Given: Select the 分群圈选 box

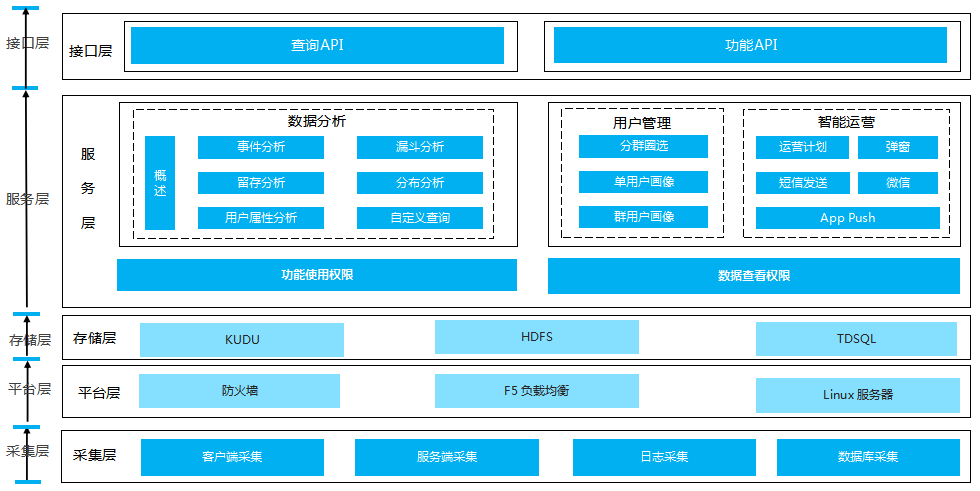Looking at the screenshot, I should [x=643, y=147].
